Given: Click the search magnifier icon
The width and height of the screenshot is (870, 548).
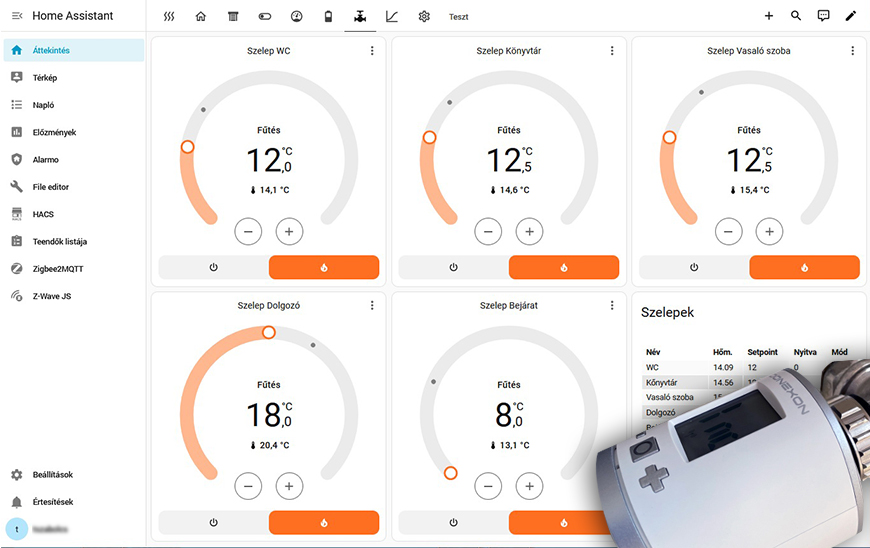Looking at the screenshot, I should click(796, 16).
